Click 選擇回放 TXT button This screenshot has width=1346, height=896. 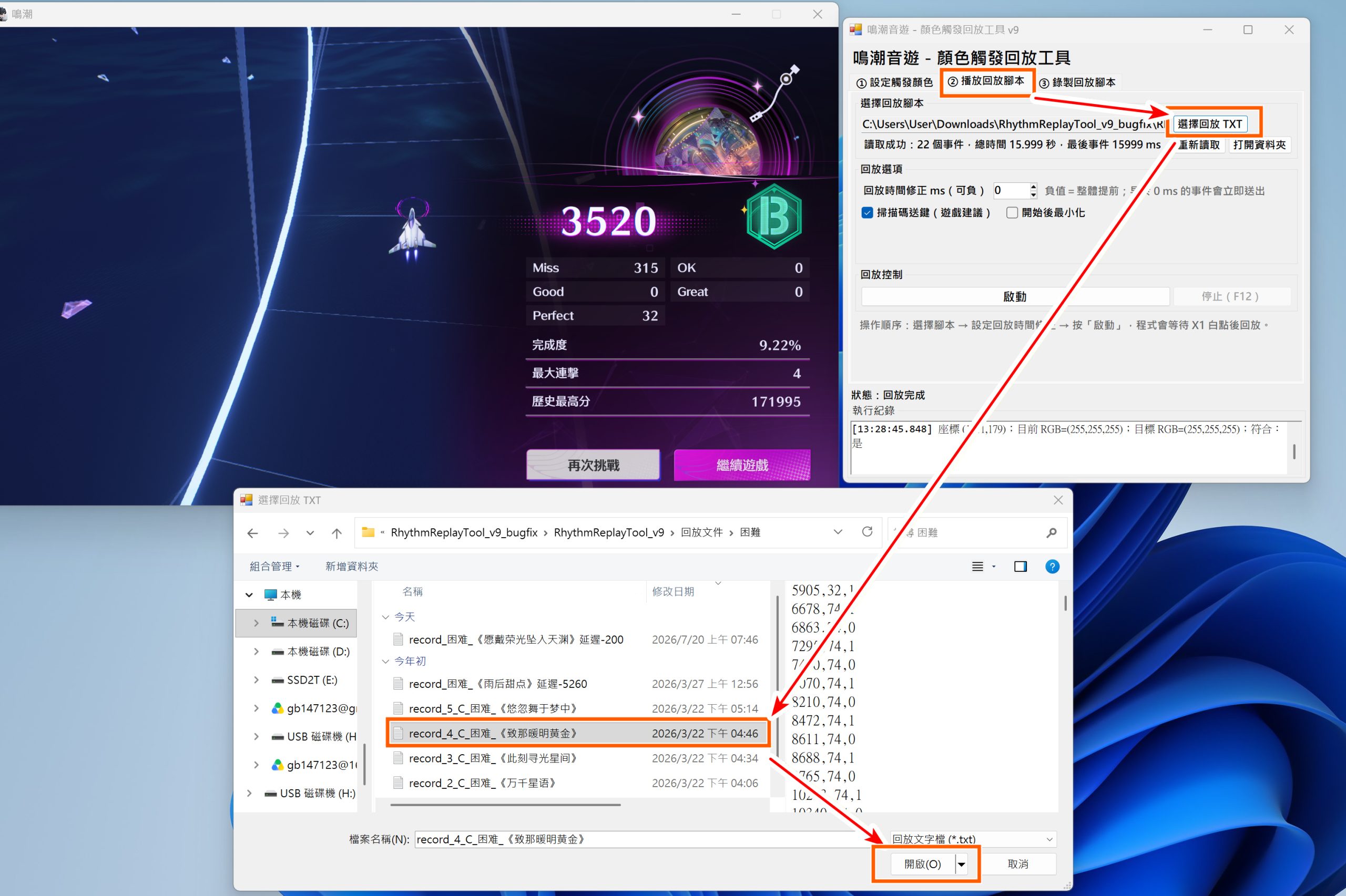[x=1210, y=124]
